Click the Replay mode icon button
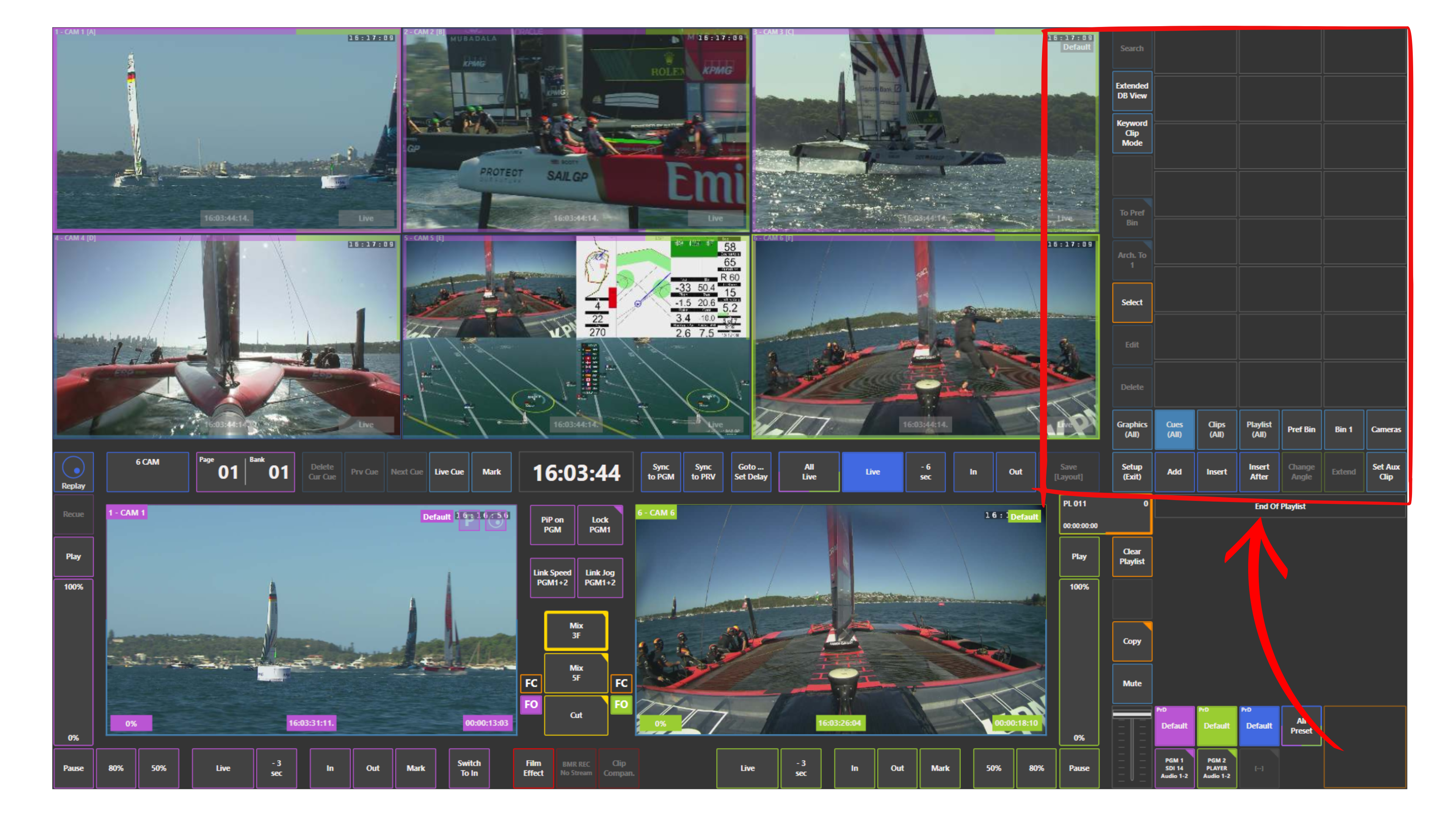The image size is (1456, 819). tap(73, 472)
